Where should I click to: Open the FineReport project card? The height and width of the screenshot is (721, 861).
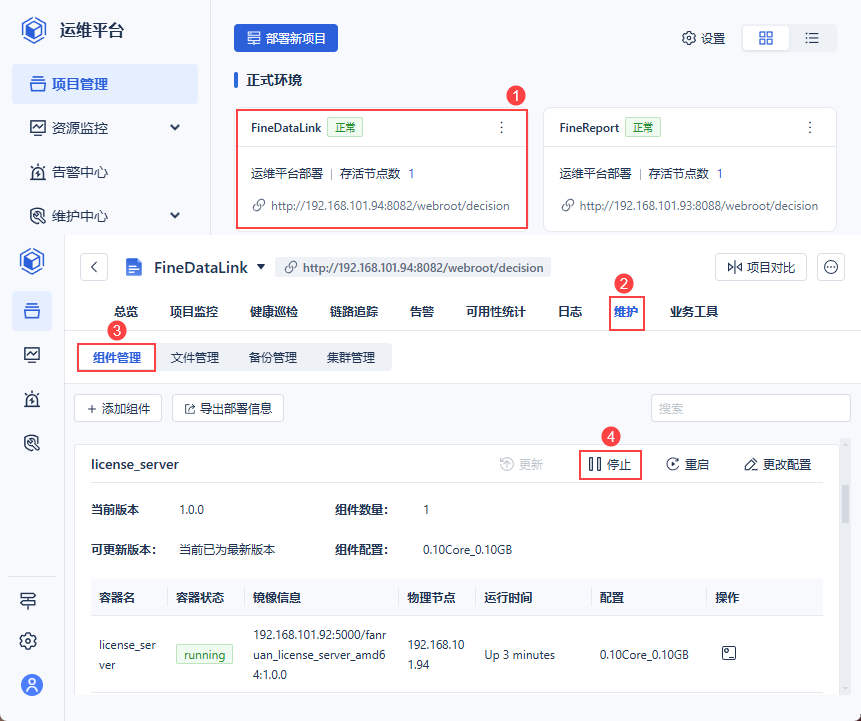tap(690, 169)
